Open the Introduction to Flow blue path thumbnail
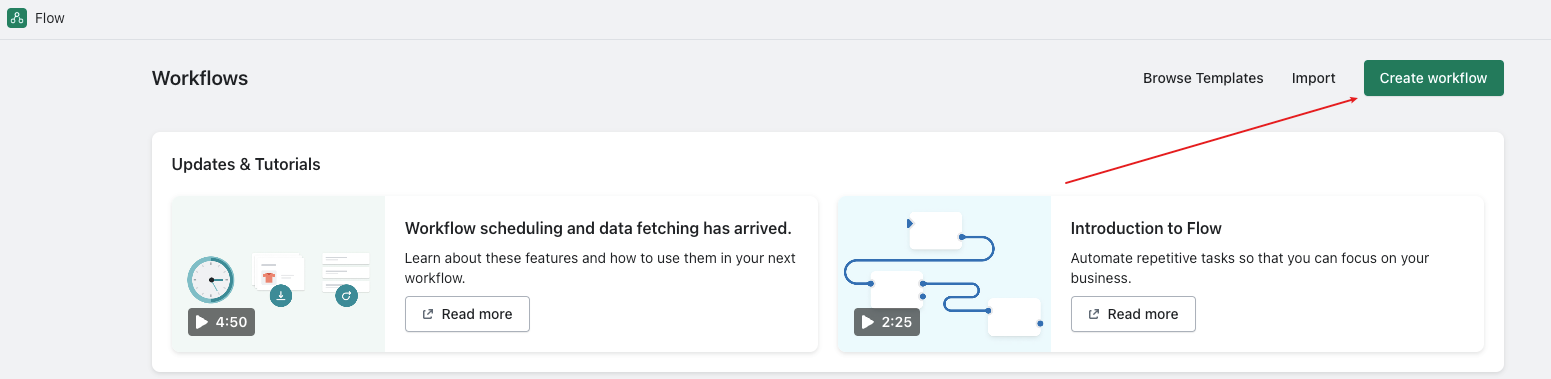 click(x=944, y=274)
